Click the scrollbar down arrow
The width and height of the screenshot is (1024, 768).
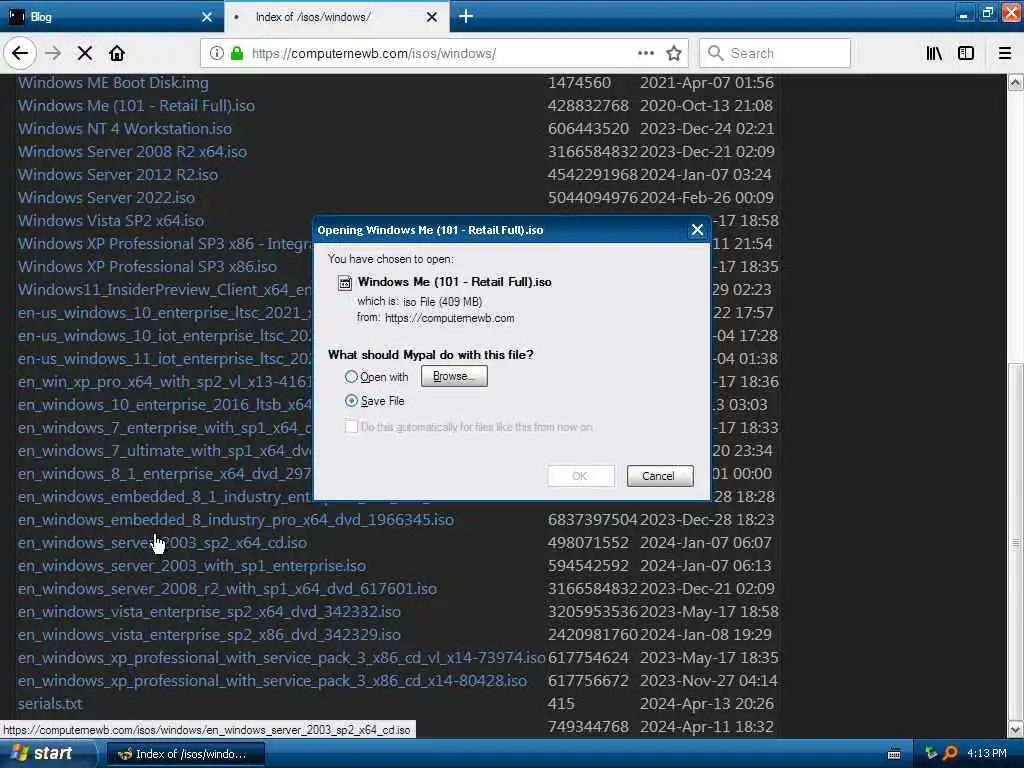pyautogui.click(x=1015, y=729)
